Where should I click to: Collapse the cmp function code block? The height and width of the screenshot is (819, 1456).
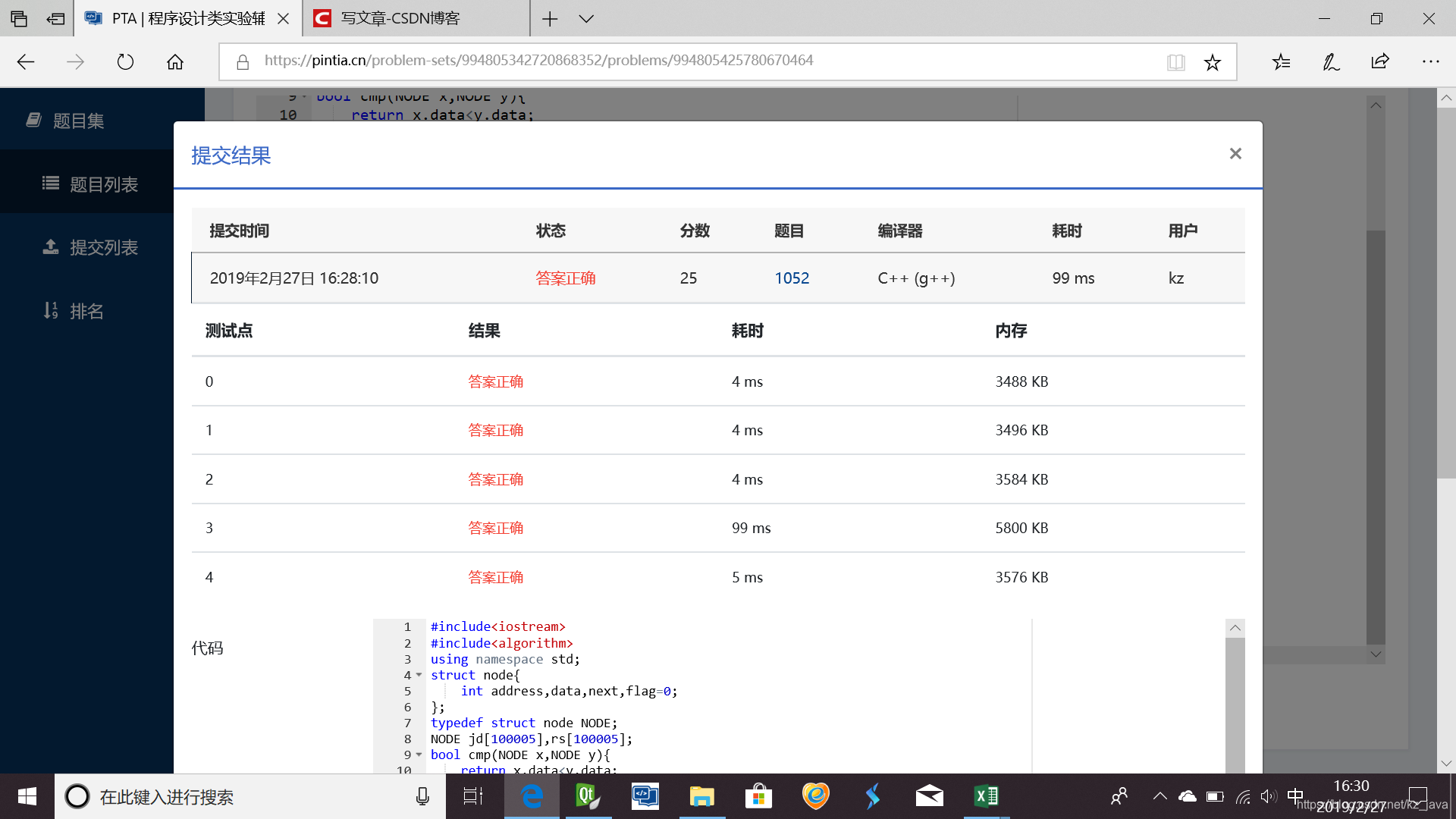tap(418, 755)
